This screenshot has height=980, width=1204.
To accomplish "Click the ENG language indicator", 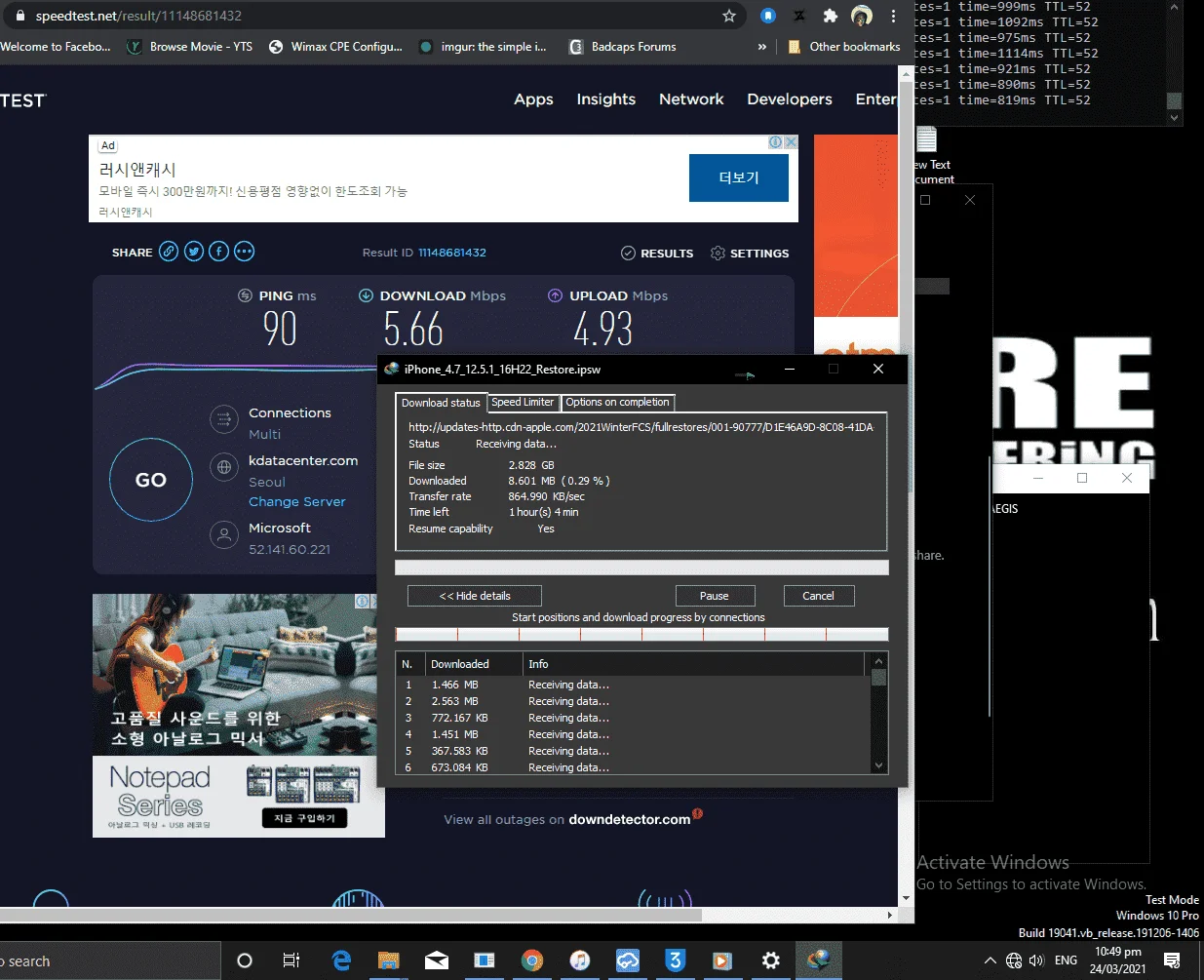I will (x=1066, y=960).
